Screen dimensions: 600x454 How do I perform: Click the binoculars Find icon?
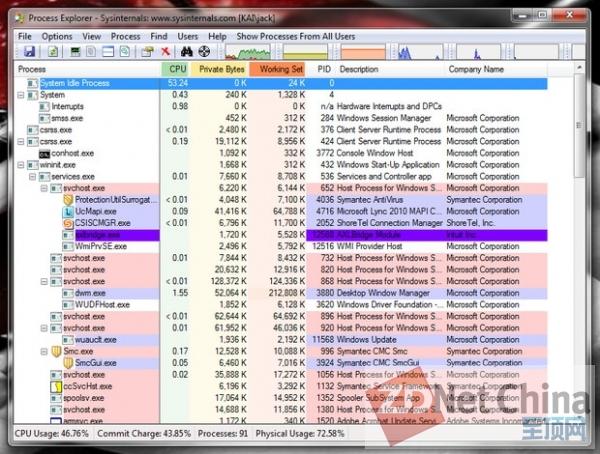(x=187, y=51)
